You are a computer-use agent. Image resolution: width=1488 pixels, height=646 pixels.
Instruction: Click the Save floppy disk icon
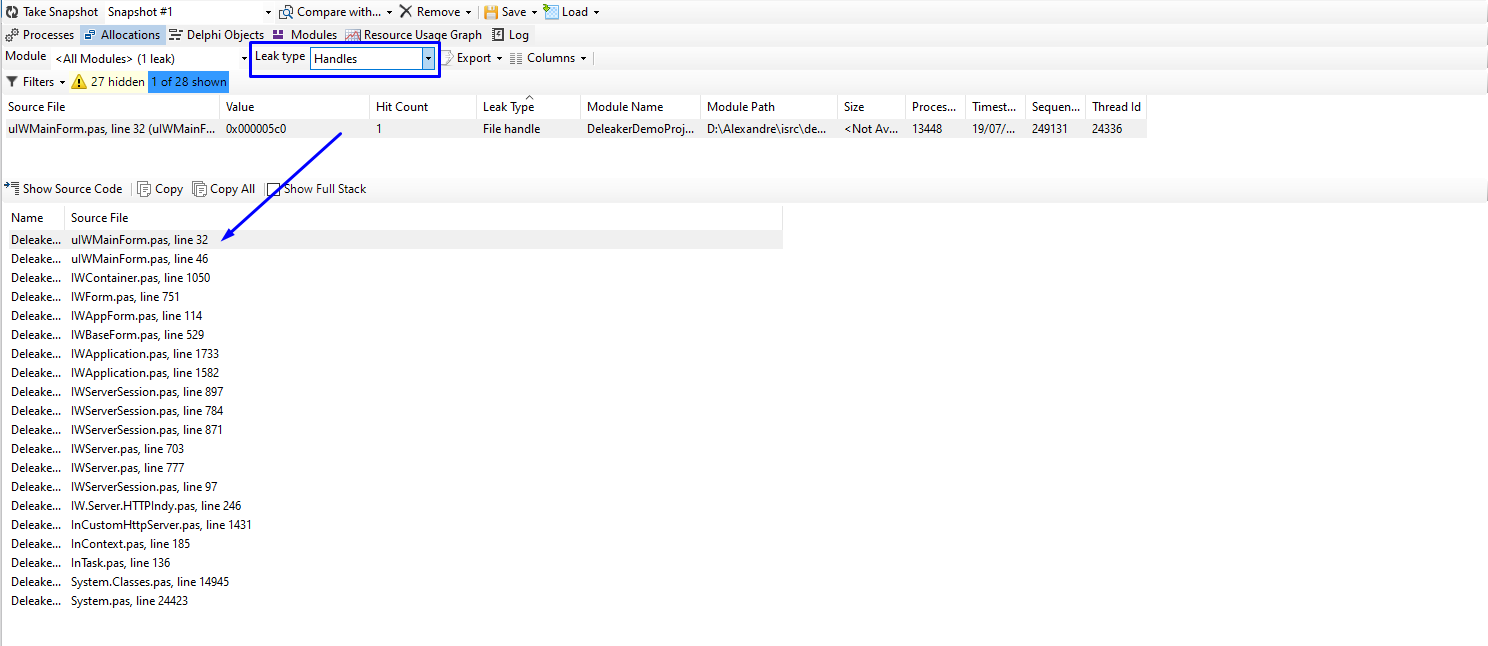(x=491, y=12)
